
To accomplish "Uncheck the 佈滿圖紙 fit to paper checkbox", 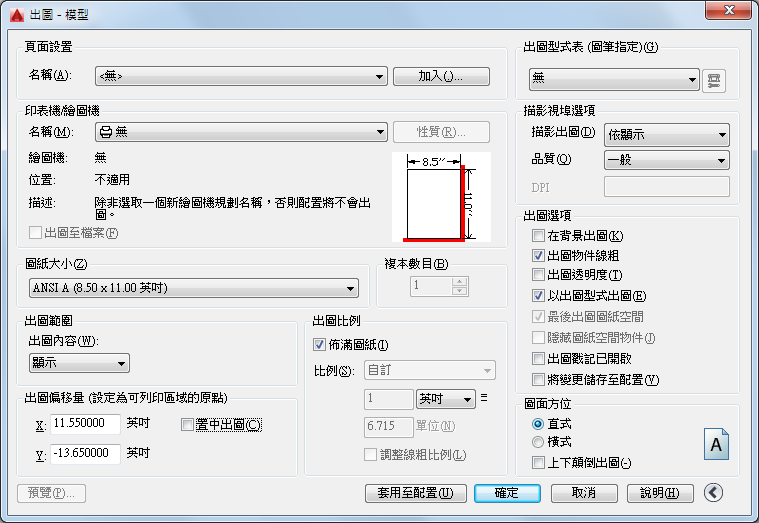I will point(319,345).
